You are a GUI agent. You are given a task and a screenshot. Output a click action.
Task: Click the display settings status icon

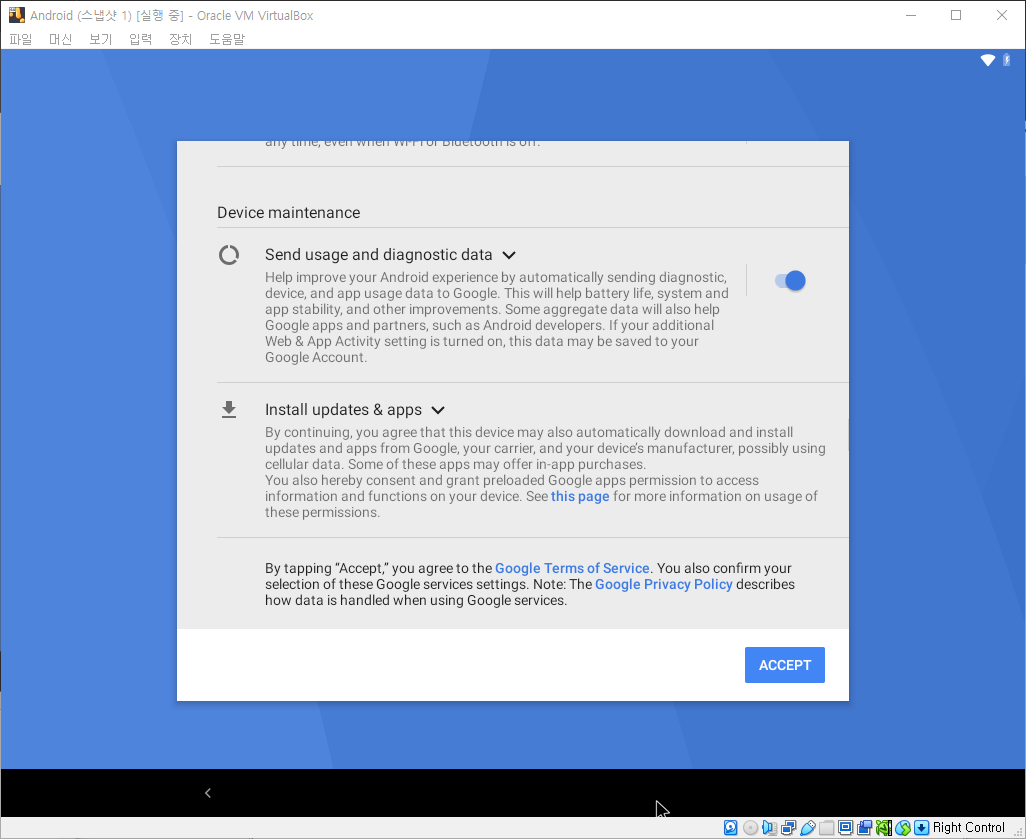point(845,828)
